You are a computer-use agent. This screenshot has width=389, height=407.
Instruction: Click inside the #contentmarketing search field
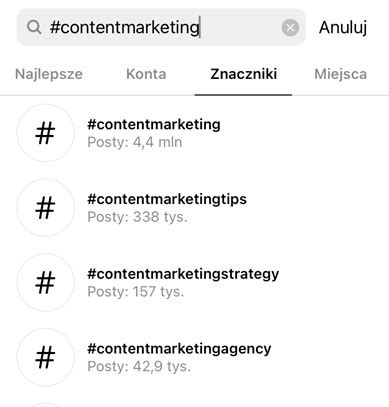click(161, 27)
